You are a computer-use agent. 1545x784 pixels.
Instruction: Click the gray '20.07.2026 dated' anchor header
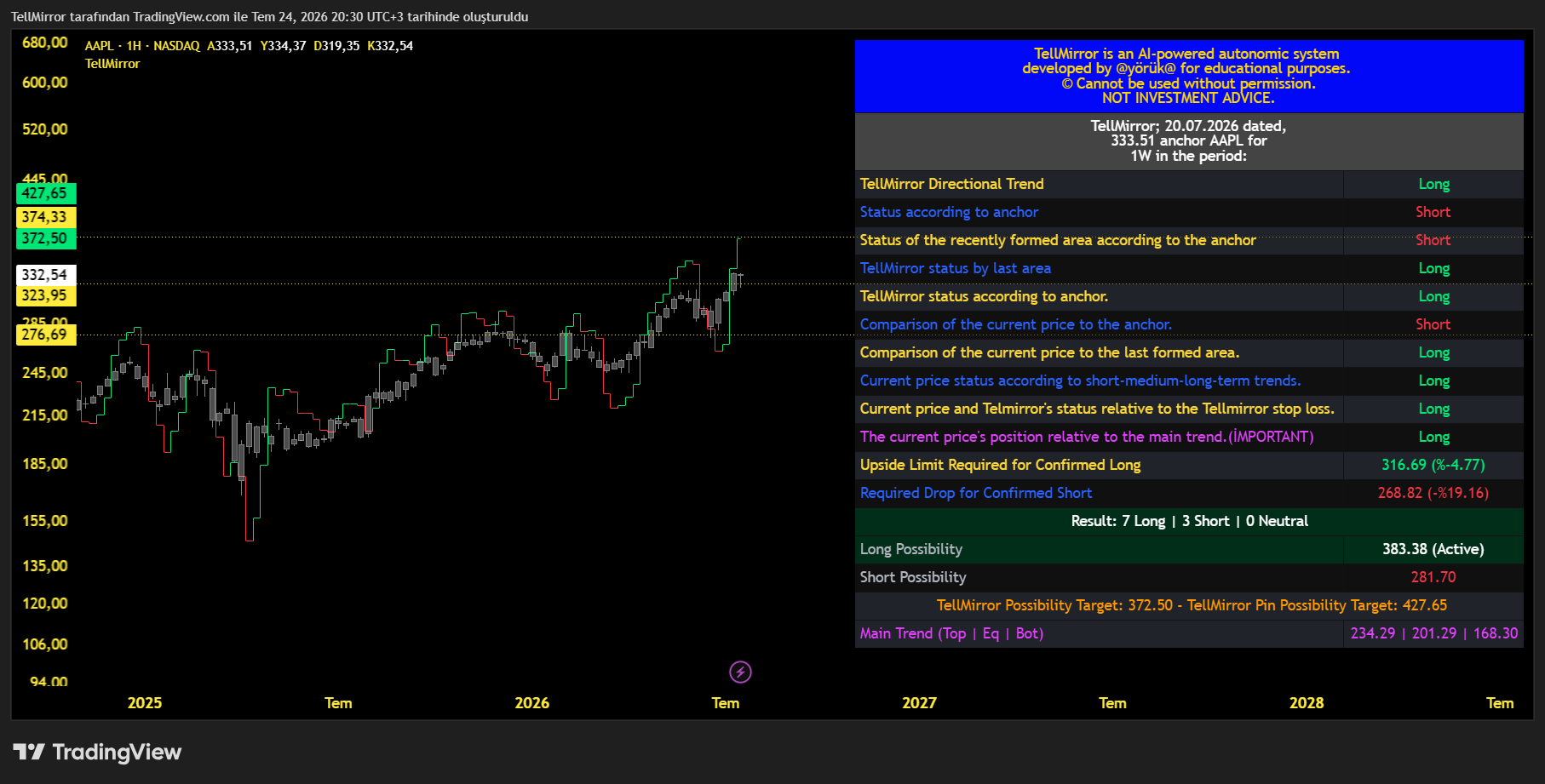[x=1189, y=141]
